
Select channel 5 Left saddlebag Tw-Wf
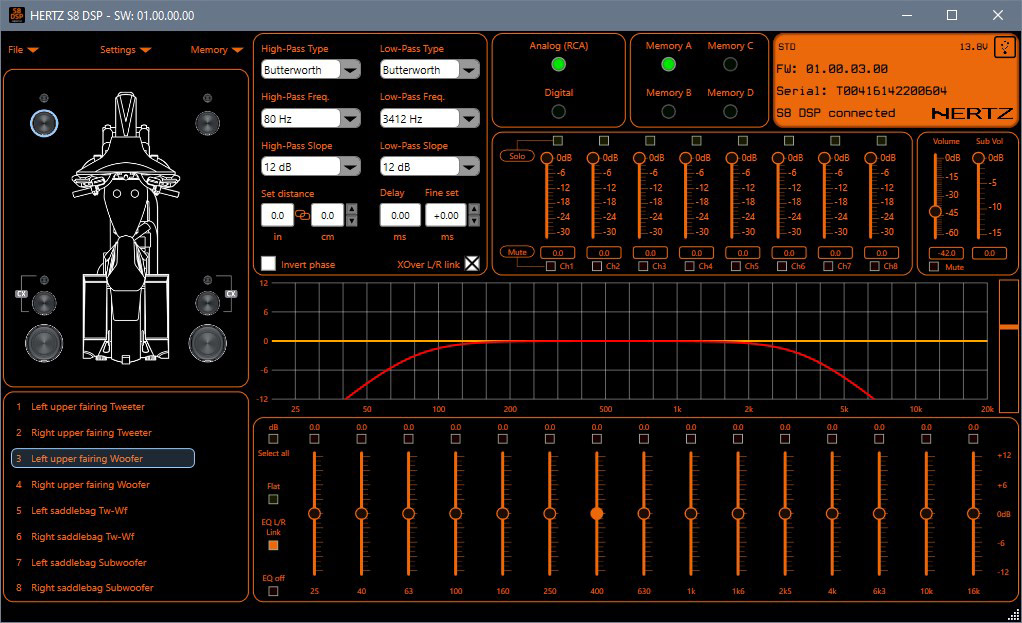[x=80, y=511]
